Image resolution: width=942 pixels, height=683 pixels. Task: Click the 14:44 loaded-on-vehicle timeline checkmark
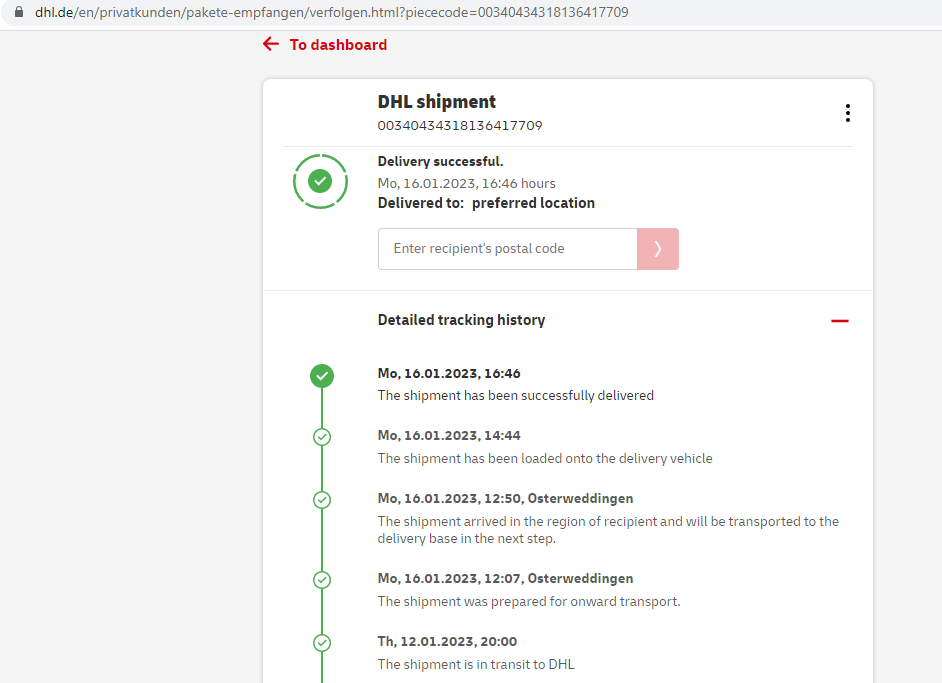coord(321,437)
